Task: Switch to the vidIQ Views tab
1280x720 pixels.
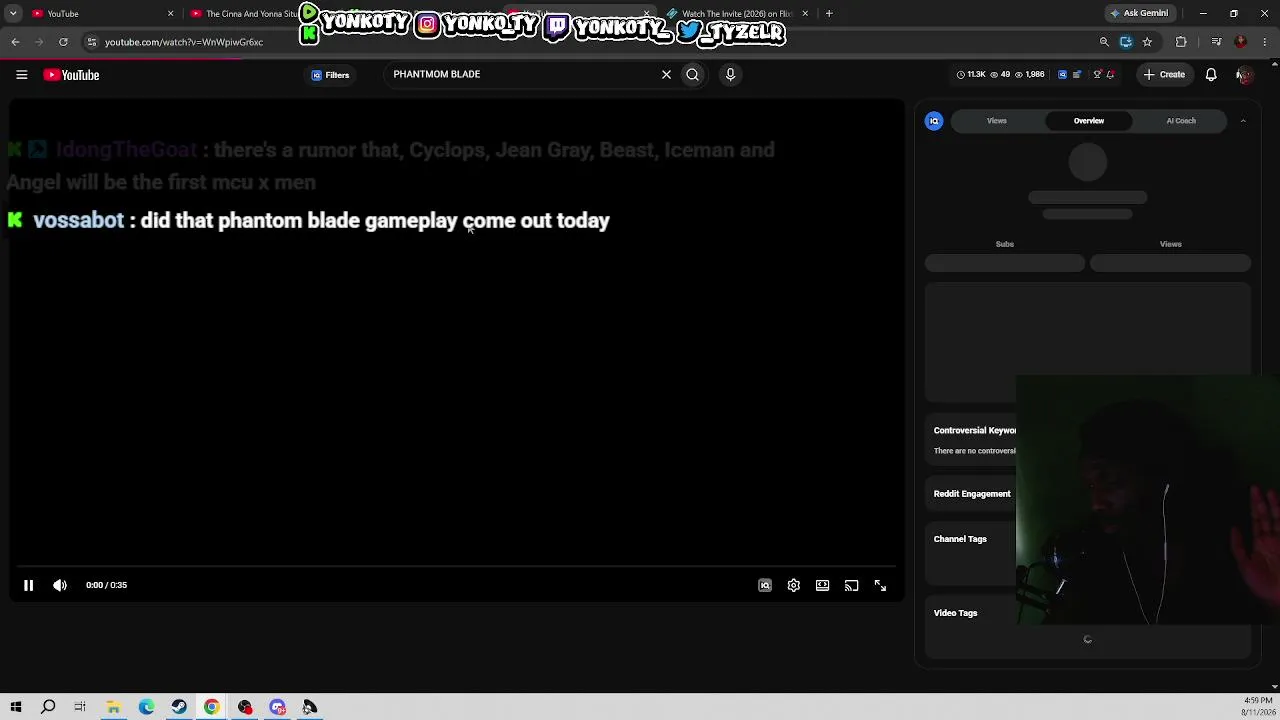Action: [997, 121]
